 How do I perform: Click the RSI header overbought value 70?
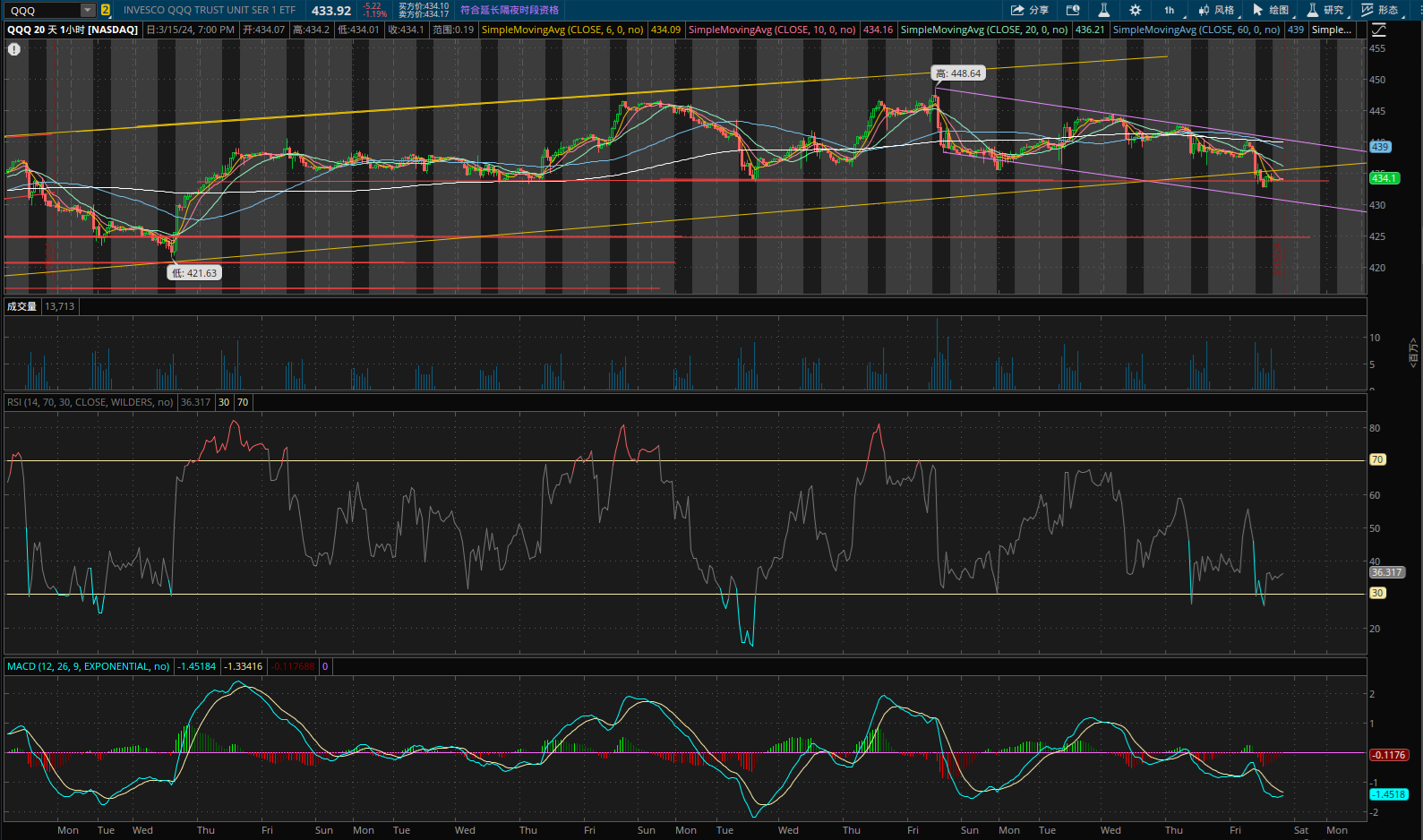click(243, 402)
